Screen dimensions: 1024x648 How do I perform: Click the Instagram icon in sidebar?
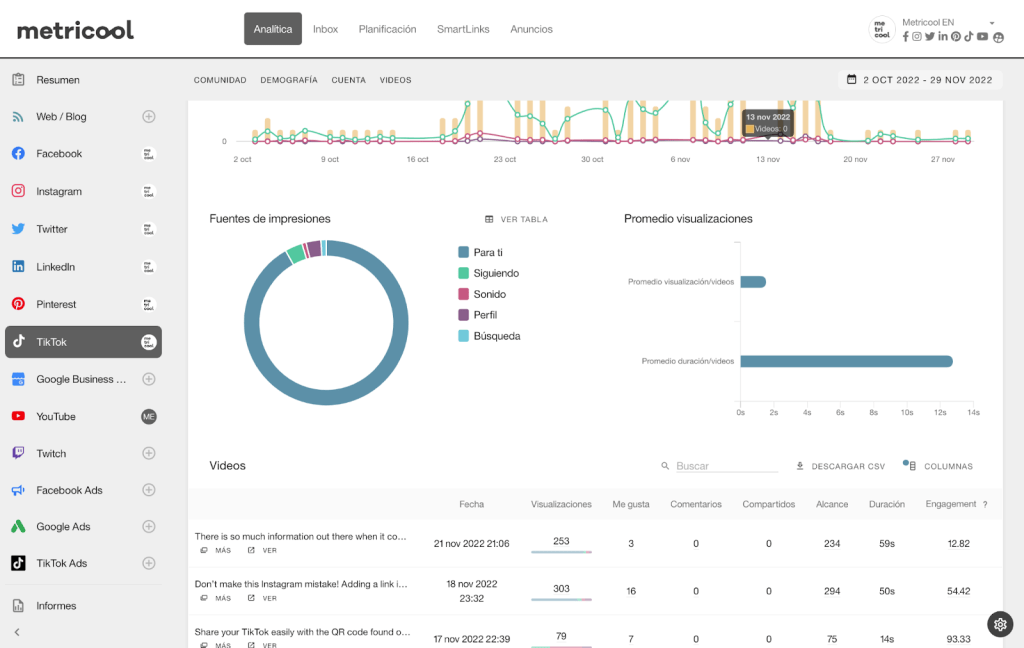[x=18, y=191]
